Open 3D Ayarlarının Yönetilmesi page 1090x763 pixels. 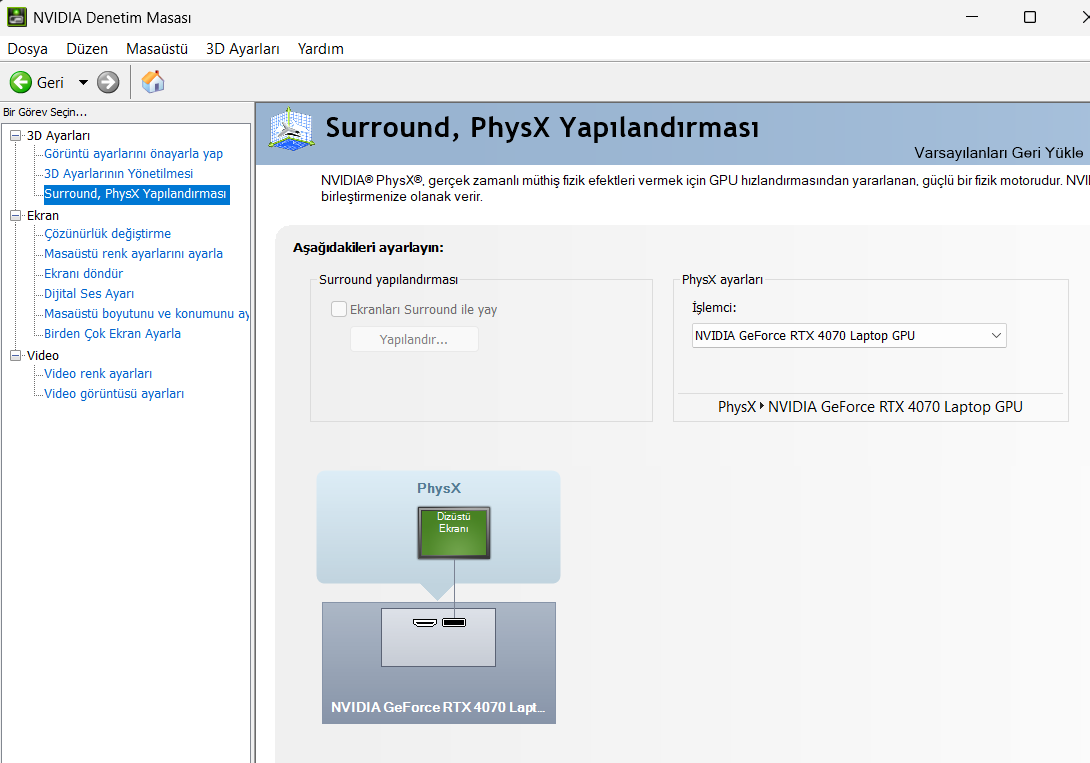tap(118, 174)
